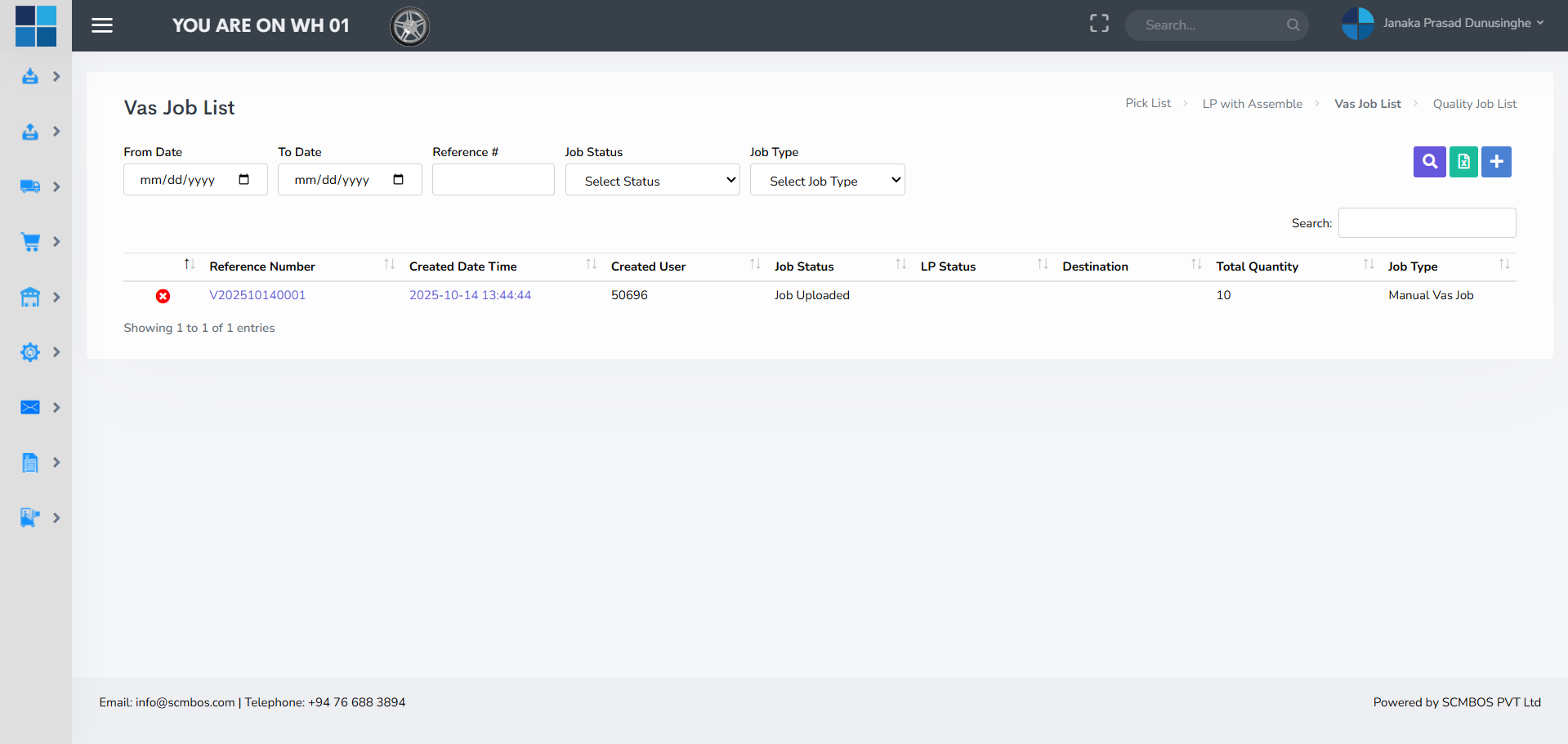This screenshot has width=1568, height=744.
Task: Click the 2025-10-14 13:44:44 created time link
Action: click(x=470, y=295)
